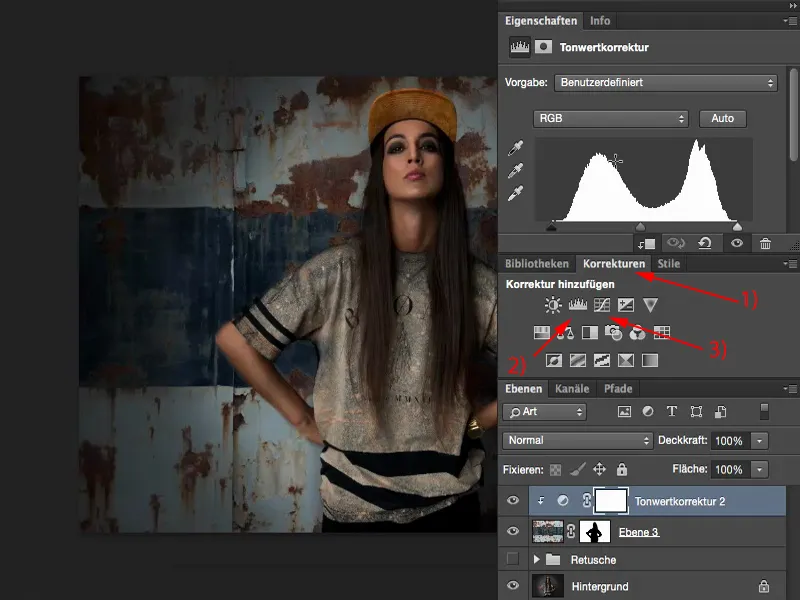The width and height of the screenshot is (800, 600).
Task: Lock transparent pixels
Action: point(555,470)
